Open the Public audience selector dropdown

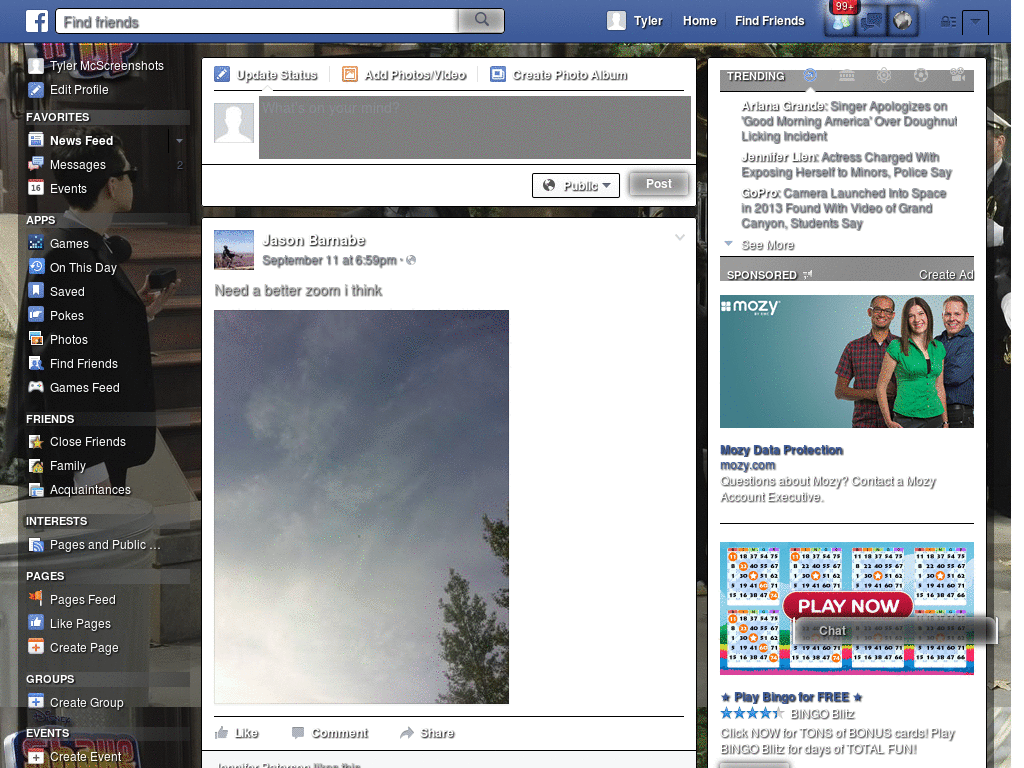[x=576, y=184]
